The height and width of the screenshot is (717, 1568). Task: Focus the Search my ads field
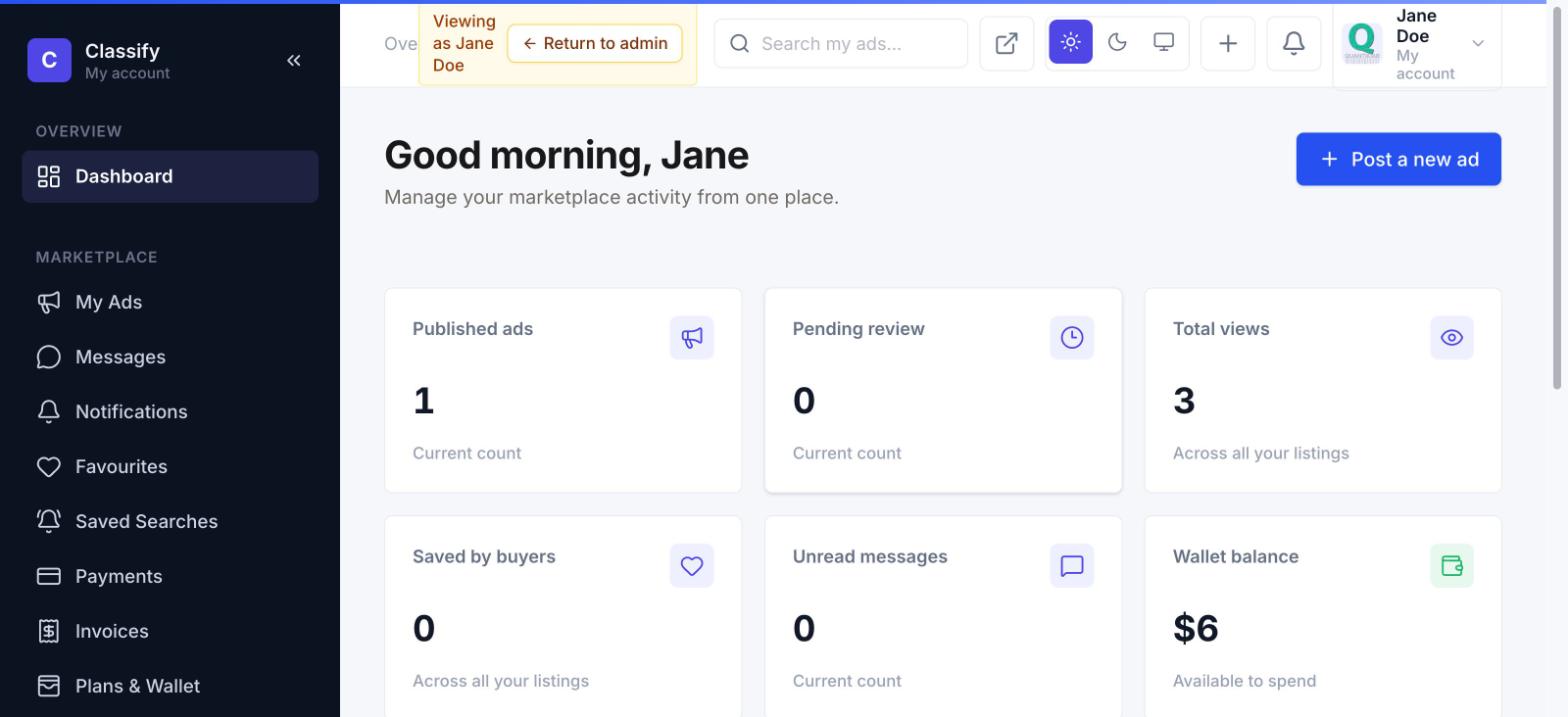pyautogui.click(x=841, y=43)
